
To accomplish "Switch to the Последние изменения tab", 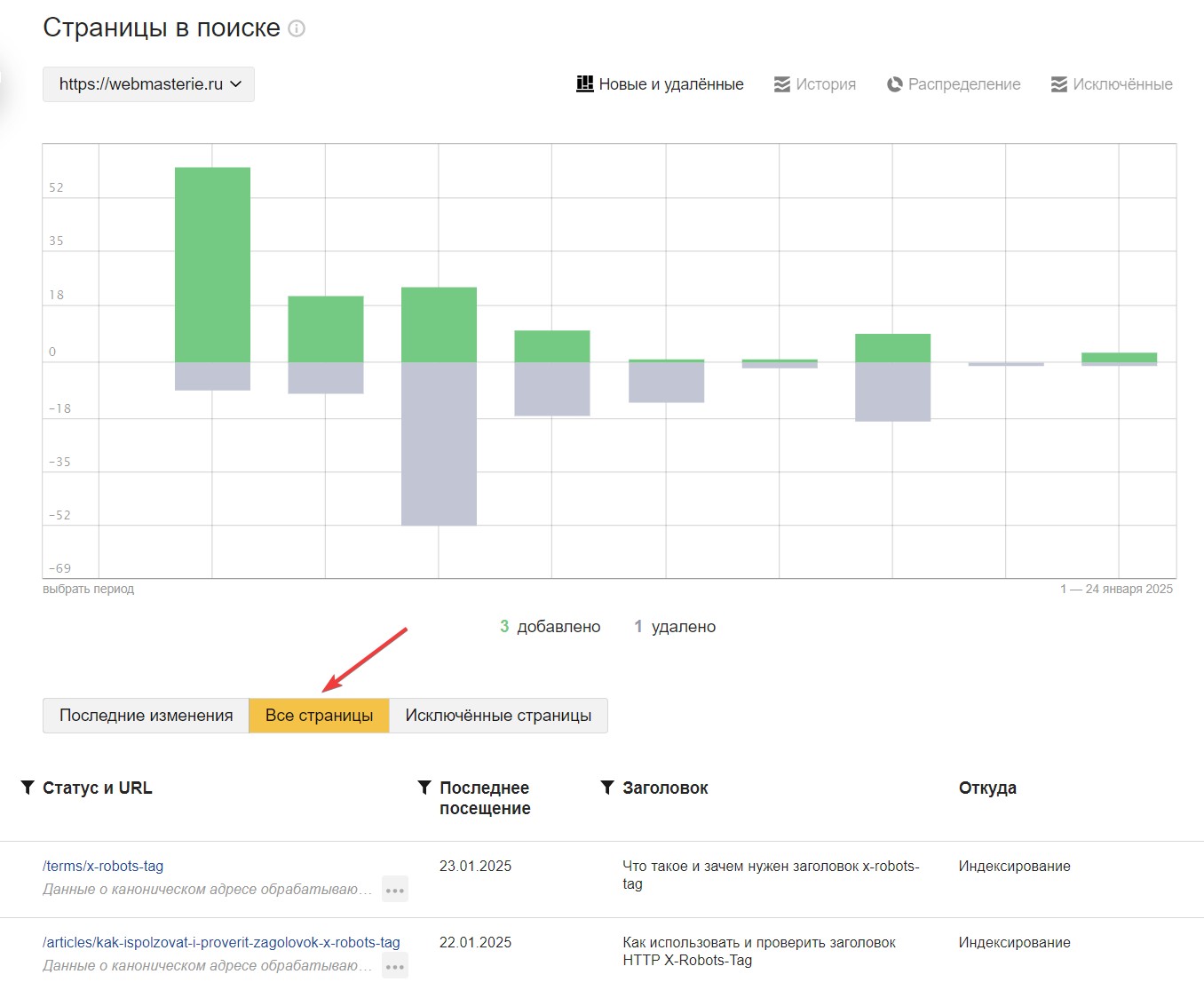I will point(146,716).
